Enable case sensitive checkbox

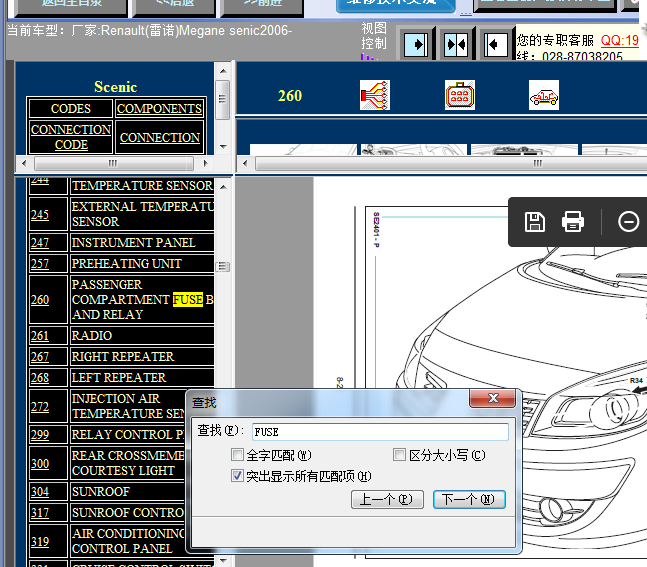point(399,455)
